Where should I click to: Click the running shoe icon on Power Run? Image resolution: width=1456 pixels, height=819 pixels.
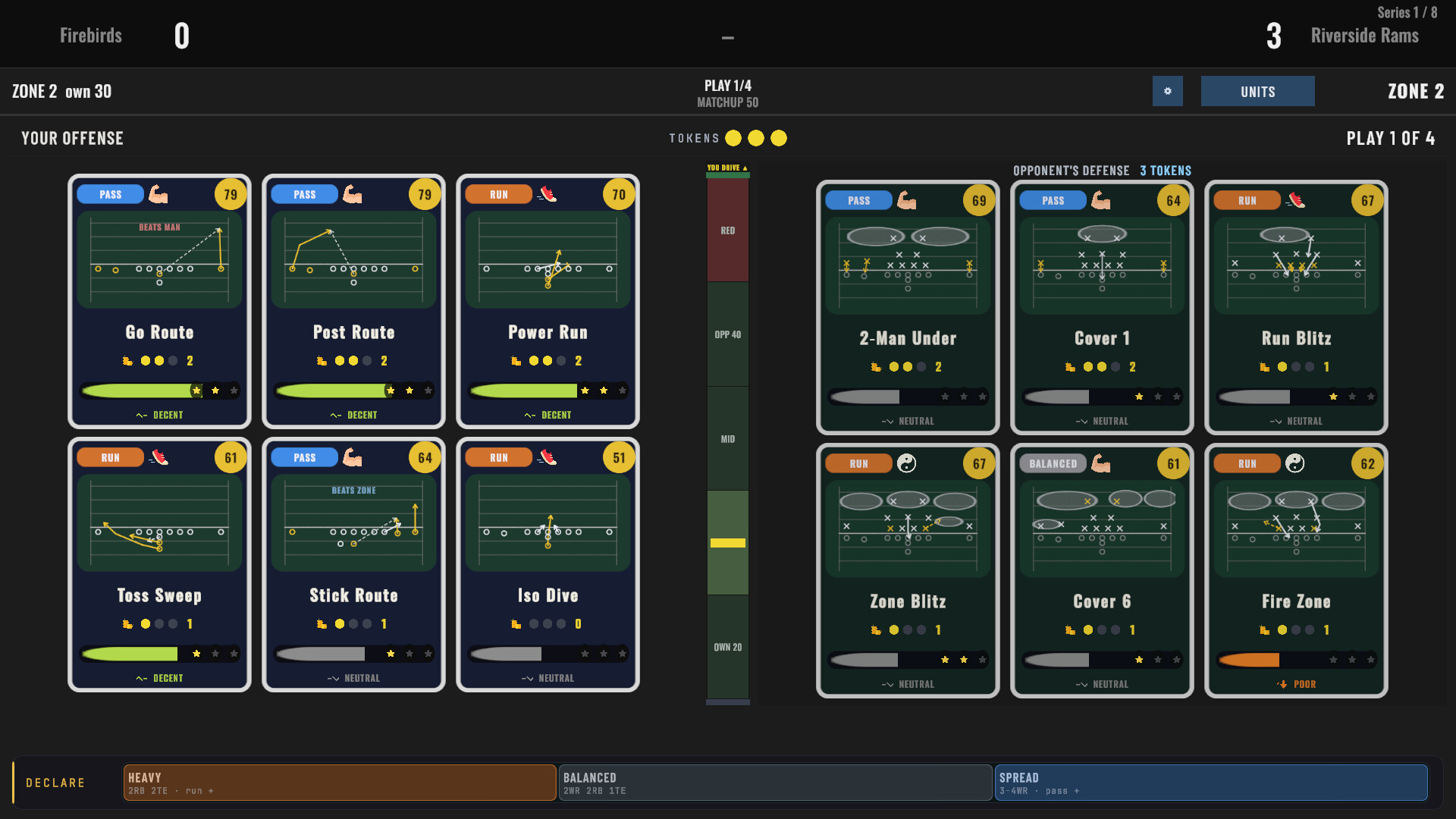548,194
